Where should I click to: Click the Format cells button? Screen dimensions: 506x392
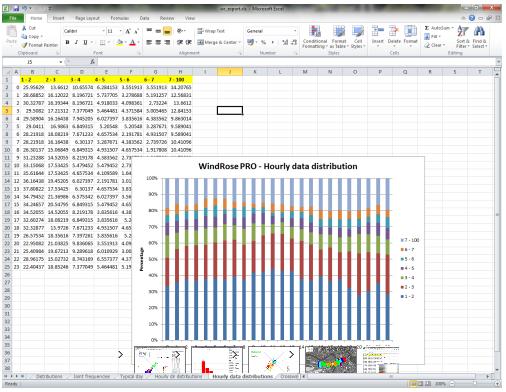[410, 36]
